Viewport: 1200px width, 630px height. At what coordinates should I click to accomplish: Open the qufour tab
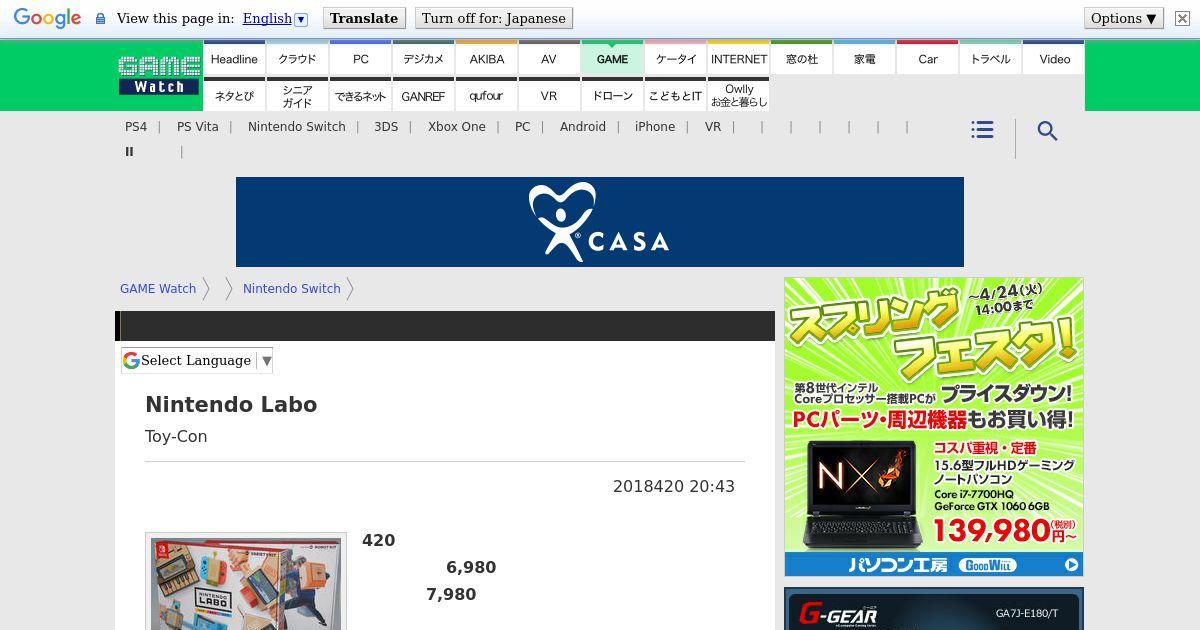[x=486, y=95]
